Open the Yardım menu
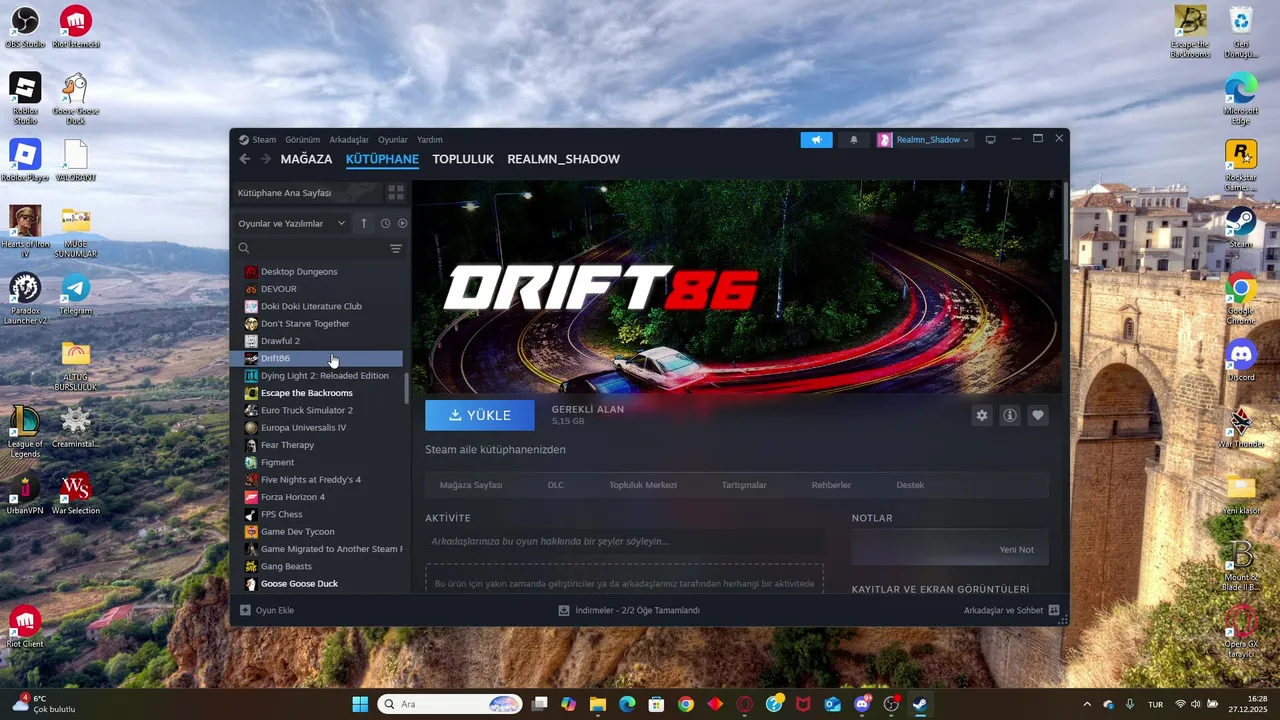Viewport: 1280px width, 720px height. pos(430,140)
